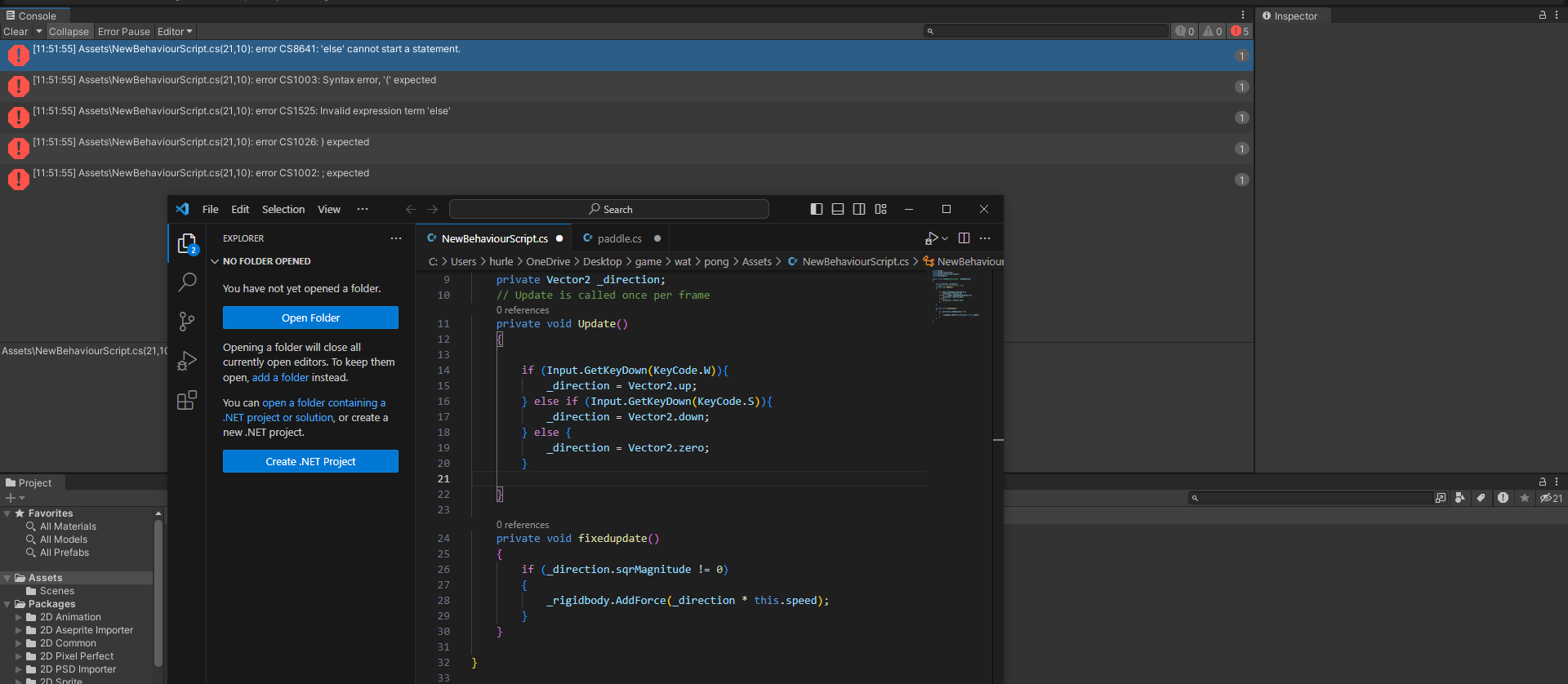Click Search by Import Log Type icon
1568x684 pixels.
(1503, 498)
